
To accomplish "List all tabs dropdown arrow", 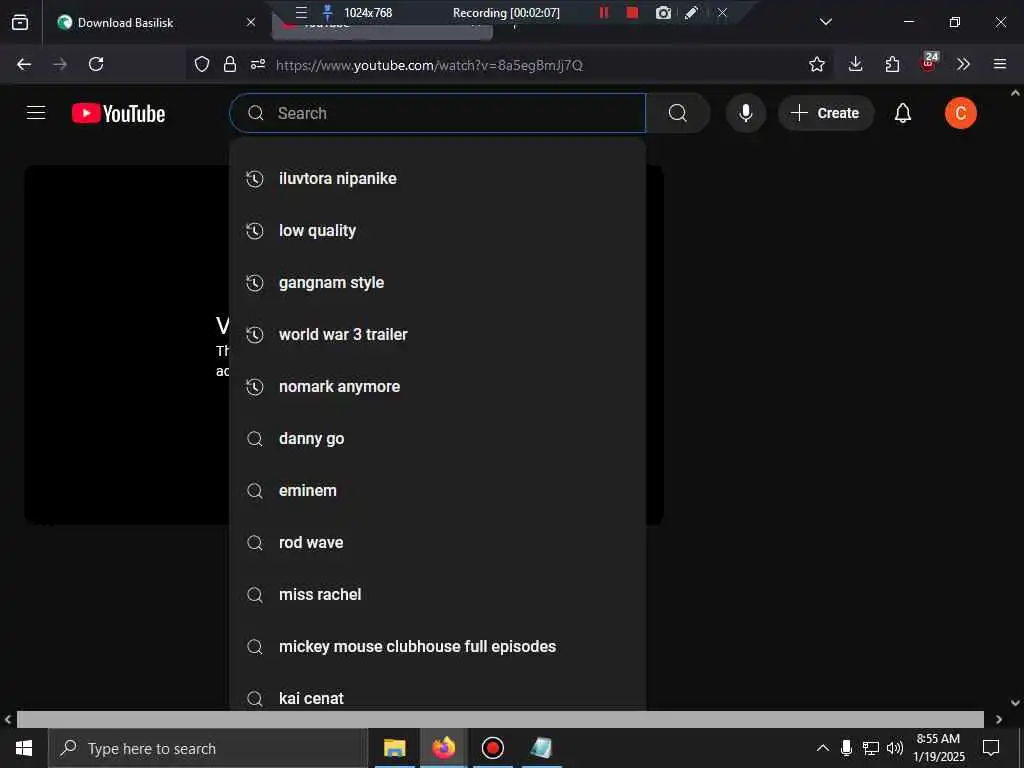I will [825, 22].
